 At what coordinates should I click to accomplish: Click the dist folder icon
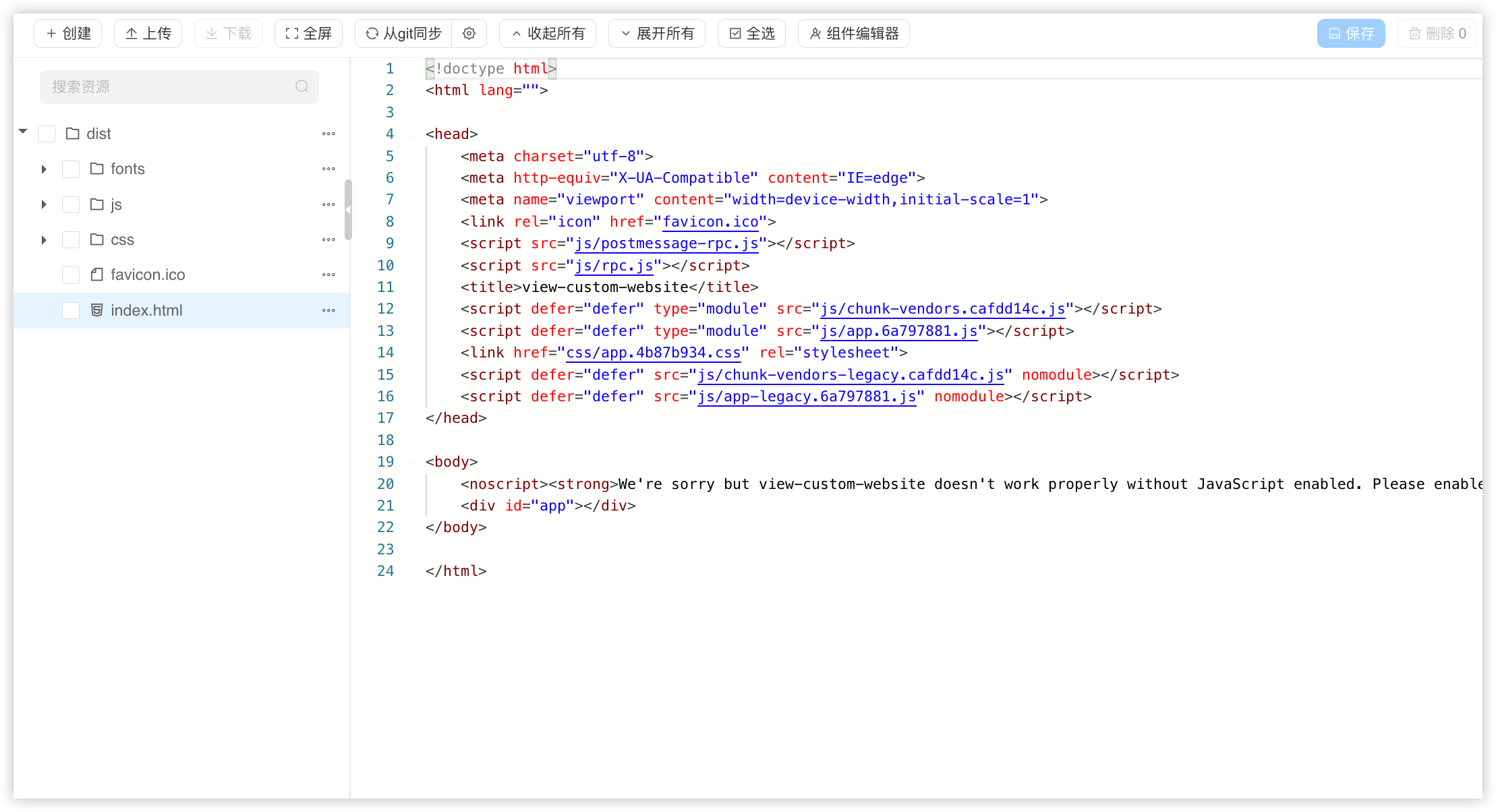click(73, 134)
